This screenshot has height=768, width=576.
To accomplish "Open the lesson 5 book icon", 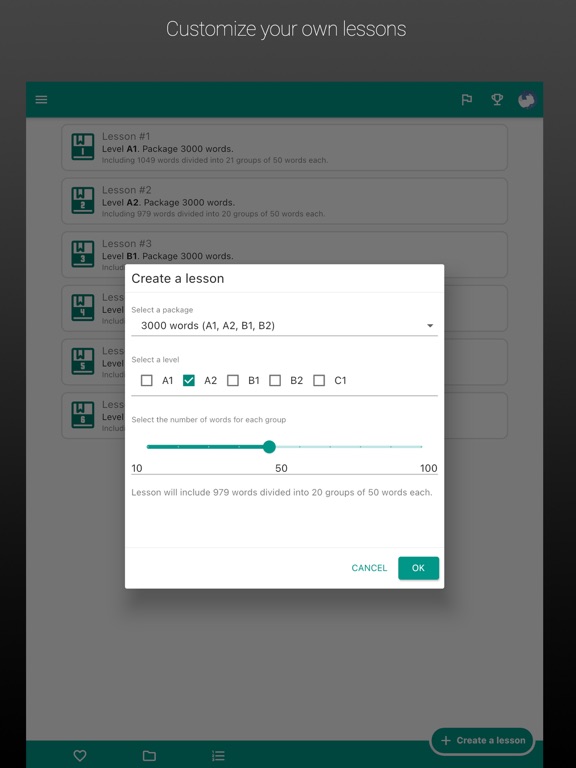I will pos(83,361).
